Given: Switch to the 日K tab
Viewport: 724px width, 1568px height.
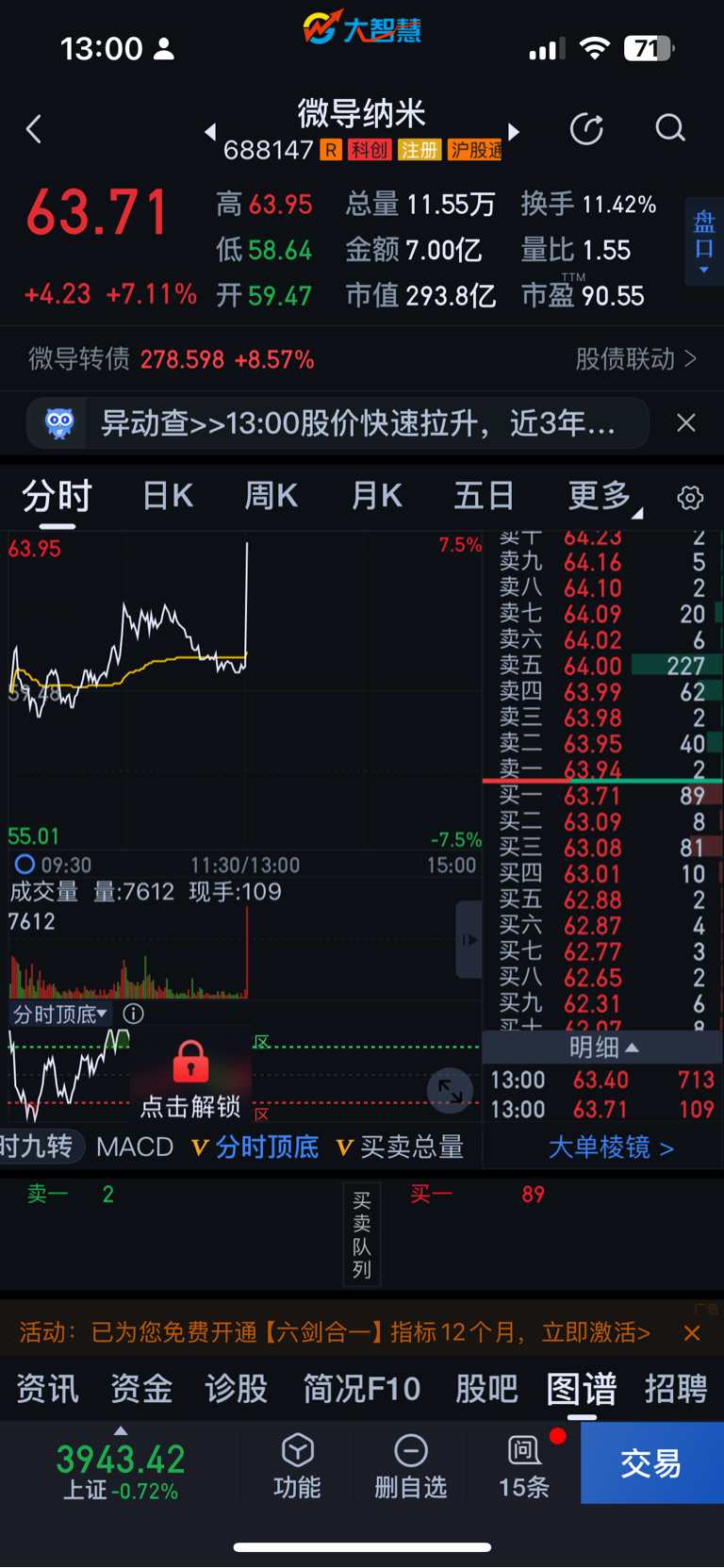Looking at the screenshot, I should pos(168,496).
